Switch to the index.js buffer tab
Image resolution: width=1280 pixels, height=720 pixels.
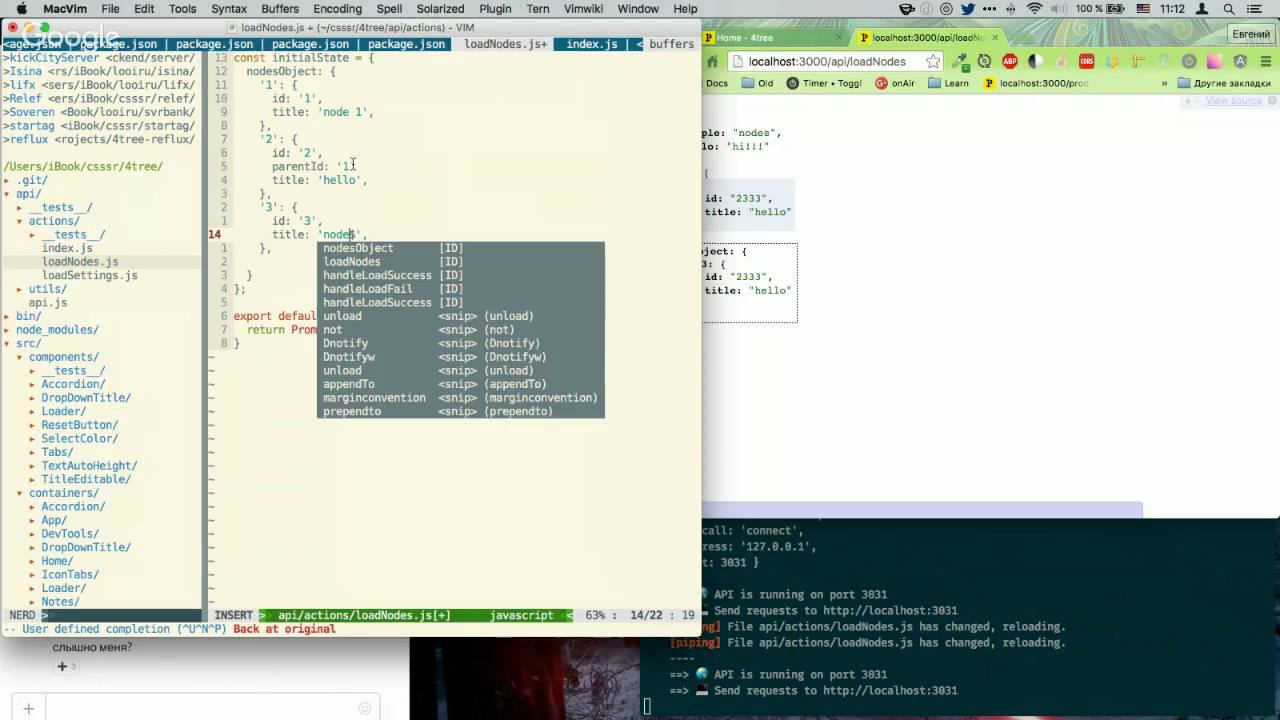click(x=592, y=44)
